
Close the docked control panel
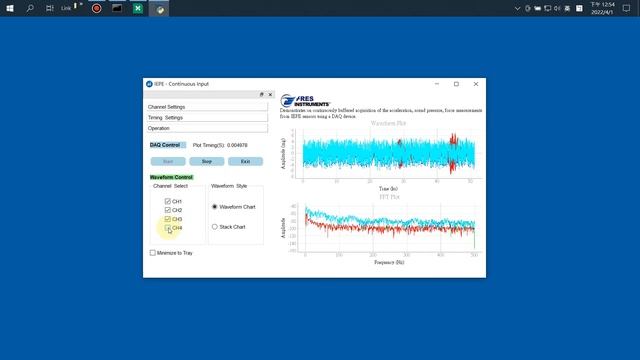point(270,94)
